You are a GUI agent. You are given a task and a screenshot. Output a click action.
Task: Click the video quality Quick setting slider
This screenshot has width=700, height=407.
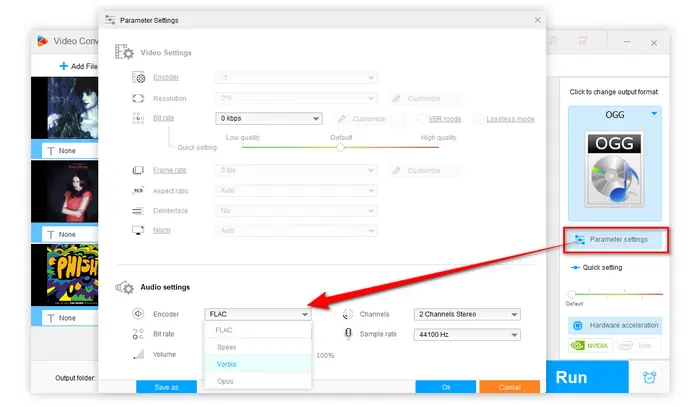pos(340,146)
